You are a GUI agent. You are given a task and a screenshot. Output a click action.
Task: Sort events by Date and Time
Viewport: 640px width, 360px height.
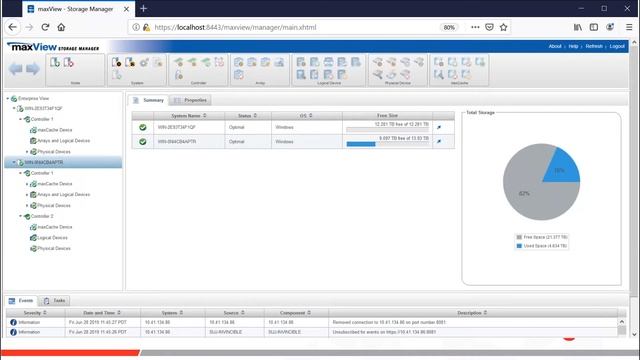pyautogui.click(x=102, y=313)
